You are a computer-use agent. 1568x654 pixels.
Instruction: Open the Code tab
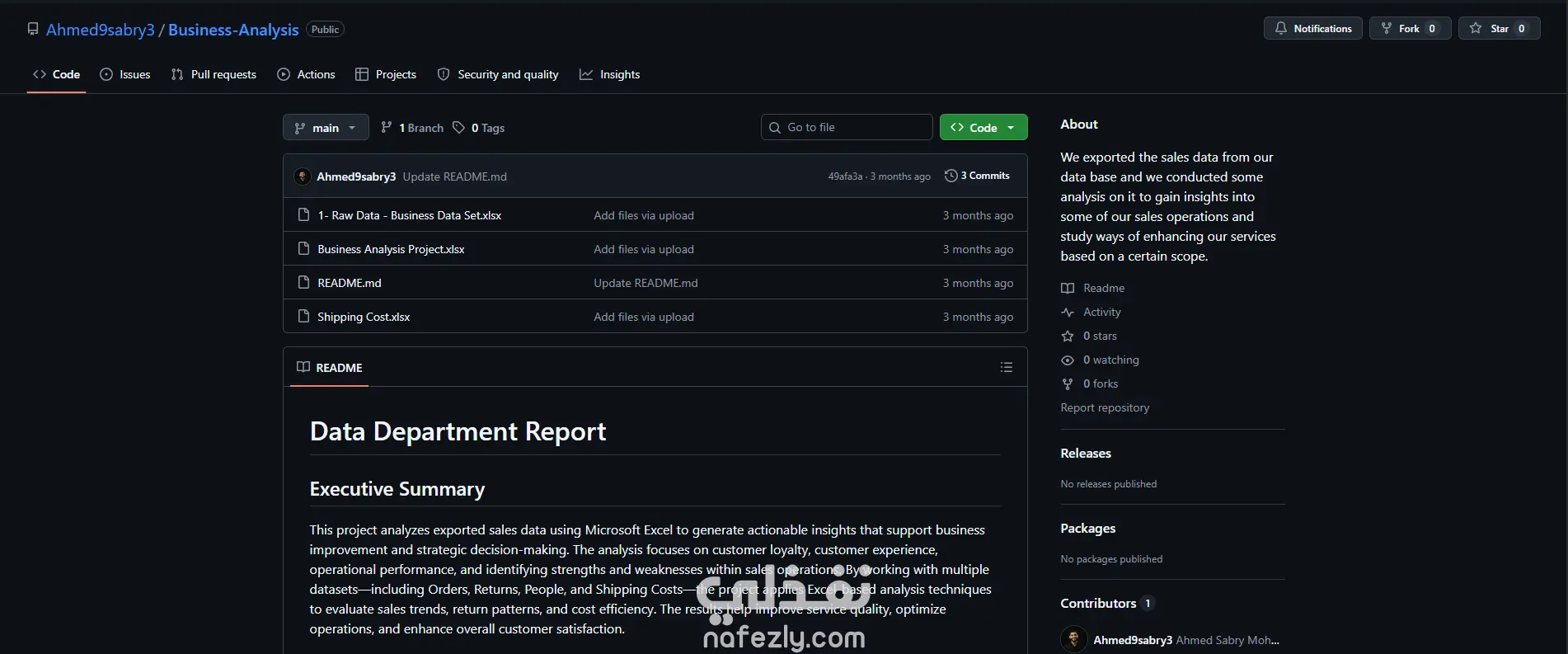pos(56,74)
